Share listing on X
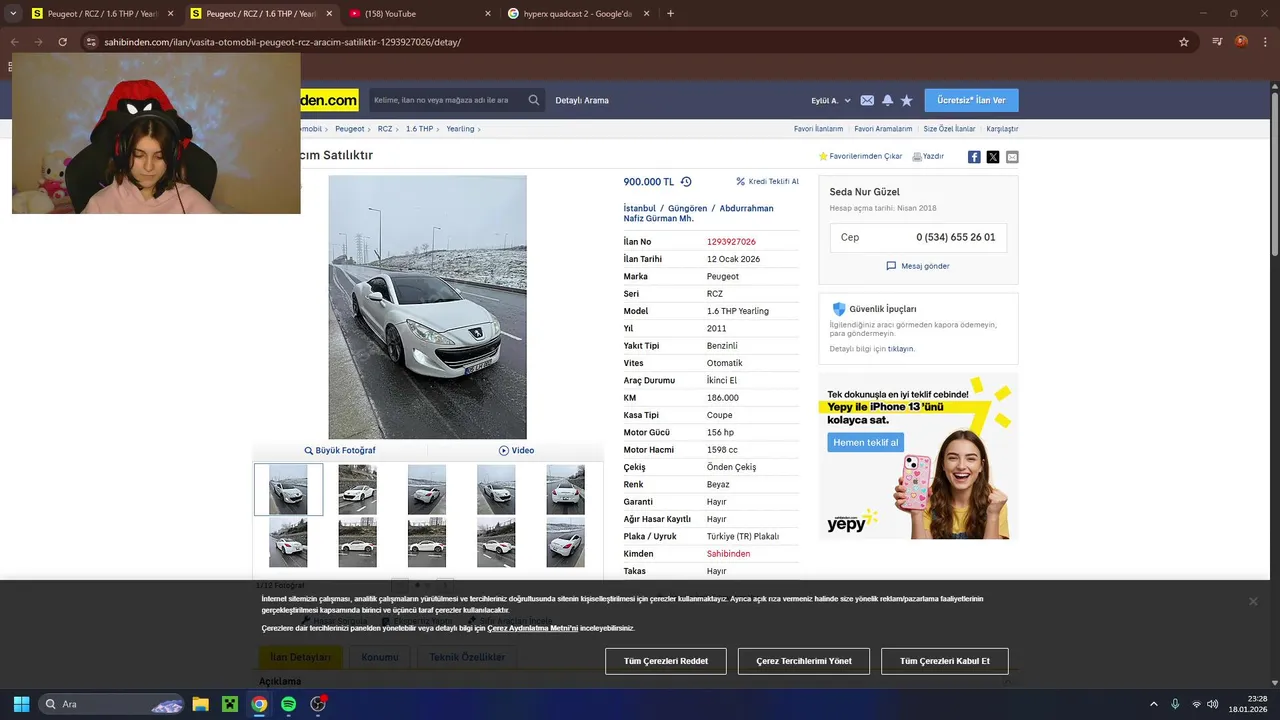 pyautogui.click(x=993, y=157)
